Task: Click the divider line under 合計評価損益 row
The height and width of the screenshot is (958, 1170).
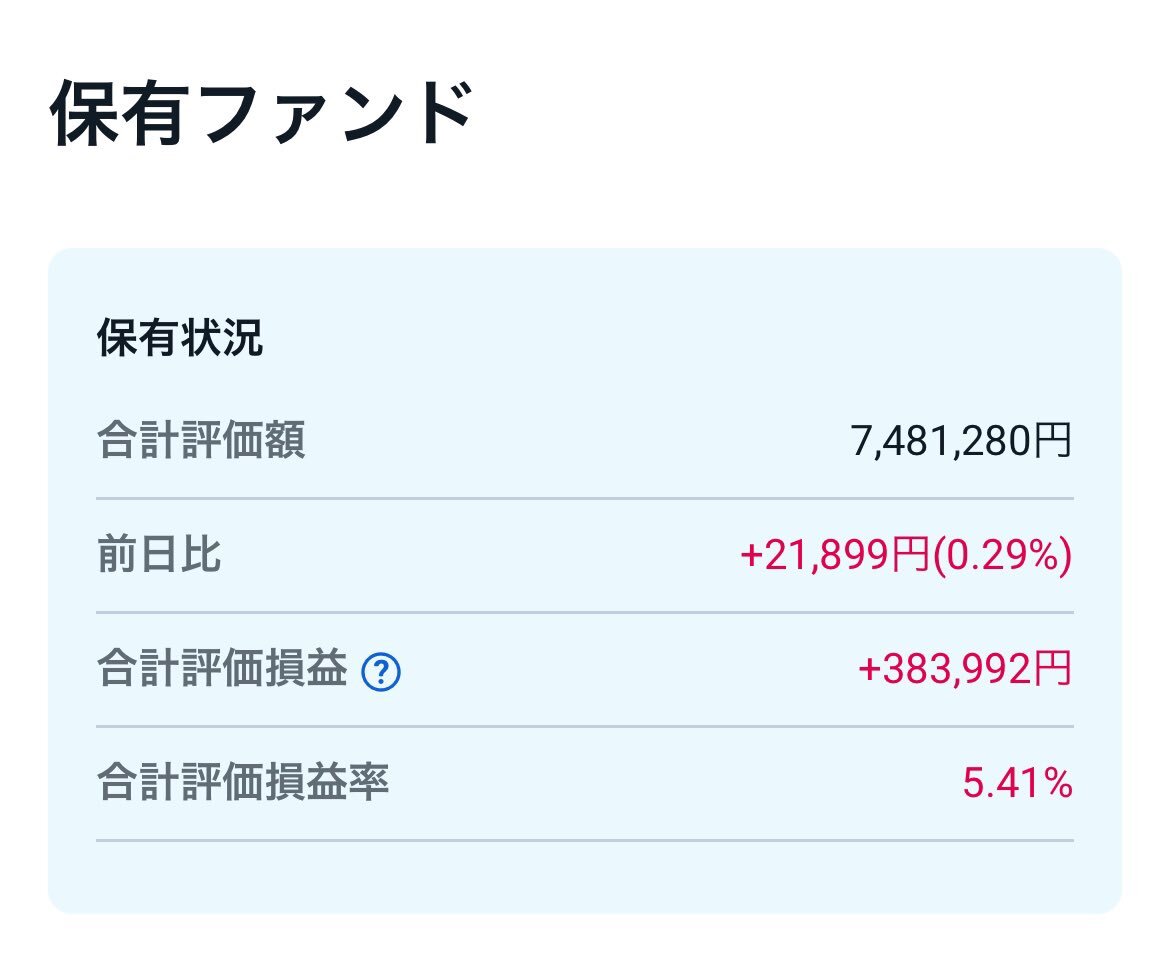Action: coord(585,726)
